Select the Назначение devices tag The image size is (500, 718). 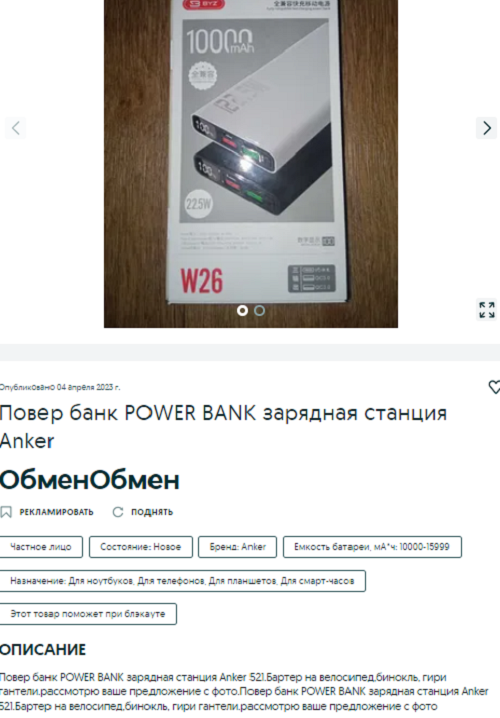[x=182, y=581]
